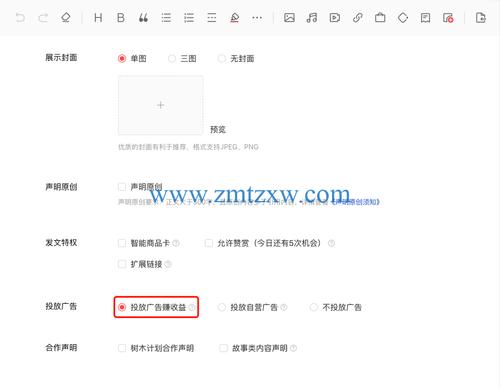Screen dimensions: 500x389
Task: Click help icon beside 智能商品卡
Action: [176, 243]
